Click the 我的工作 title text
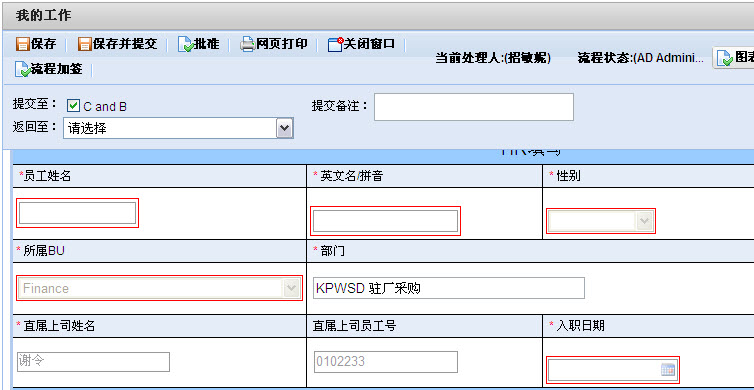This screenshot has height=390, width=754. click(x=44, y=16)
